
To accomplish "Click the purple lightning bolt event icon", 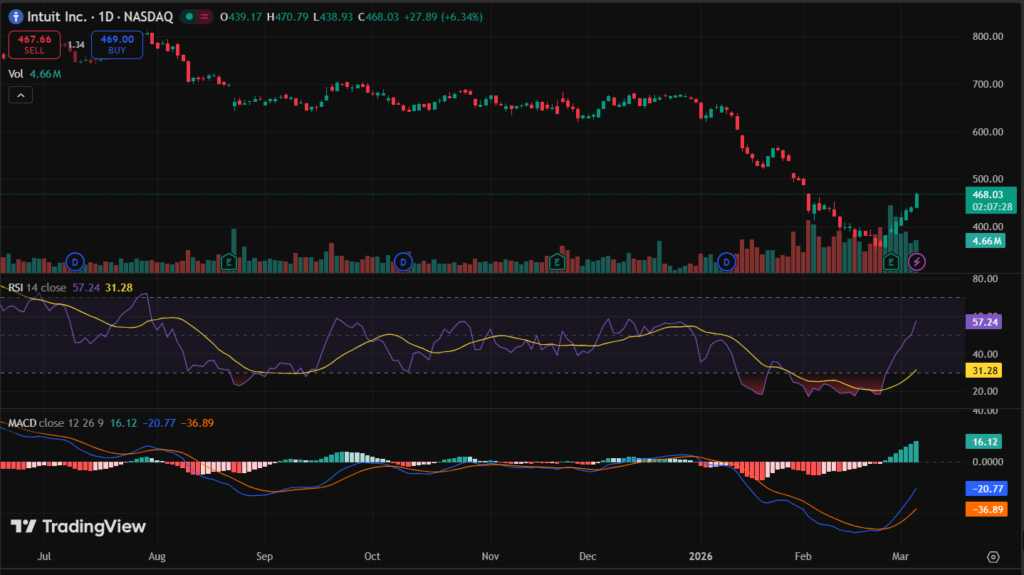I will click(917, 262).
